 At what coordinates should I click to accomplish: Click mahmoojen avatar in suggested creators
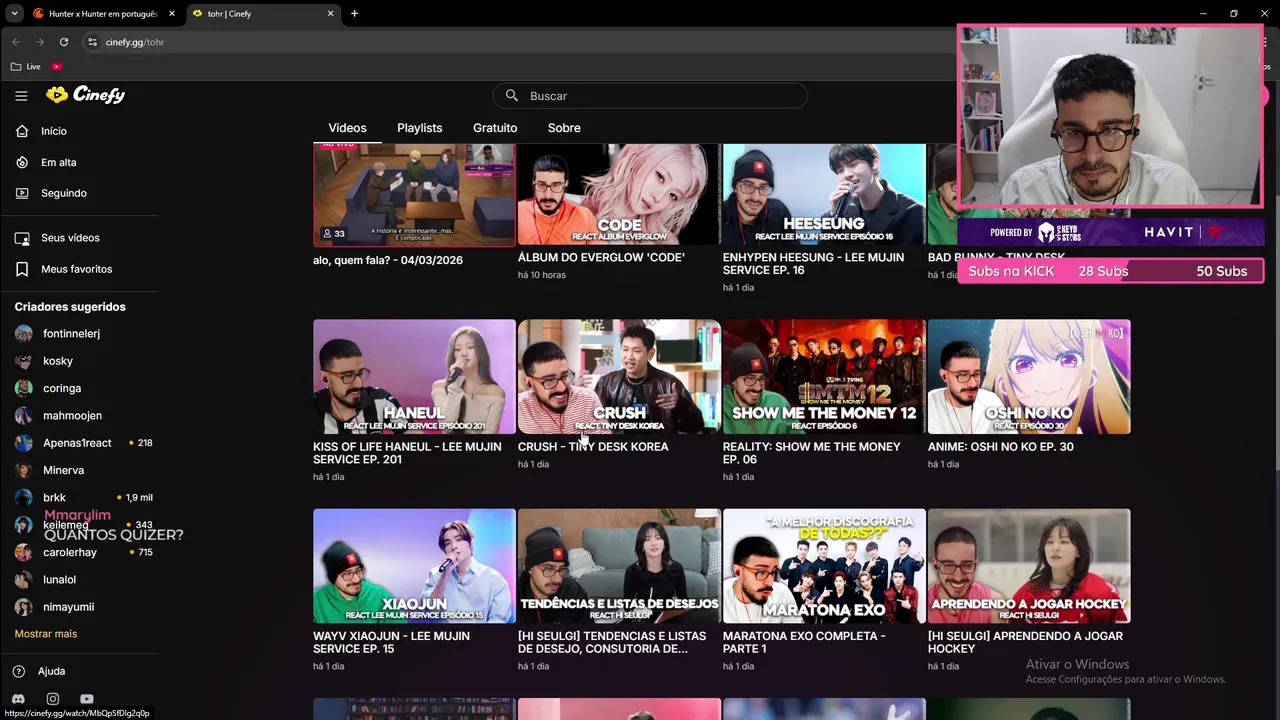coord(23,416)
